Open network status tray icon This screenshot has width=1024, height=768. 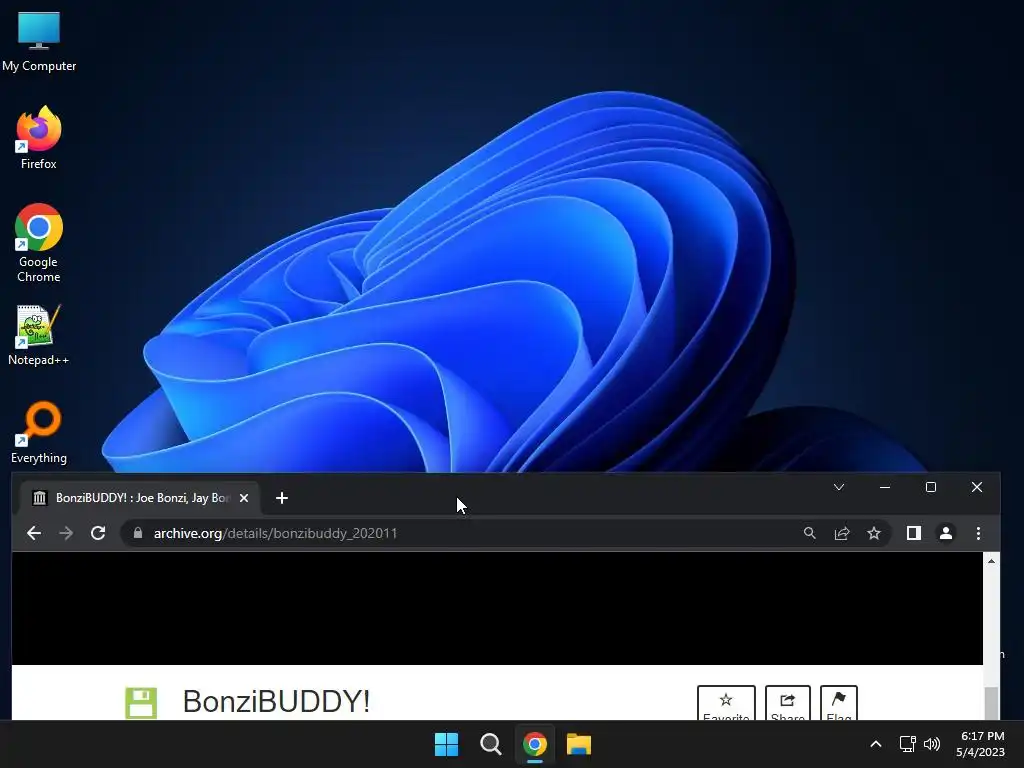(908, 744)
